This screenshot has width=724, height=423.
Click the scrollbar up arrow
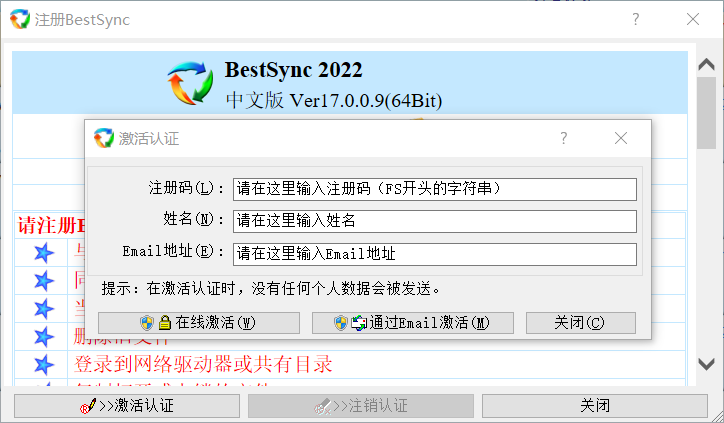706,64
